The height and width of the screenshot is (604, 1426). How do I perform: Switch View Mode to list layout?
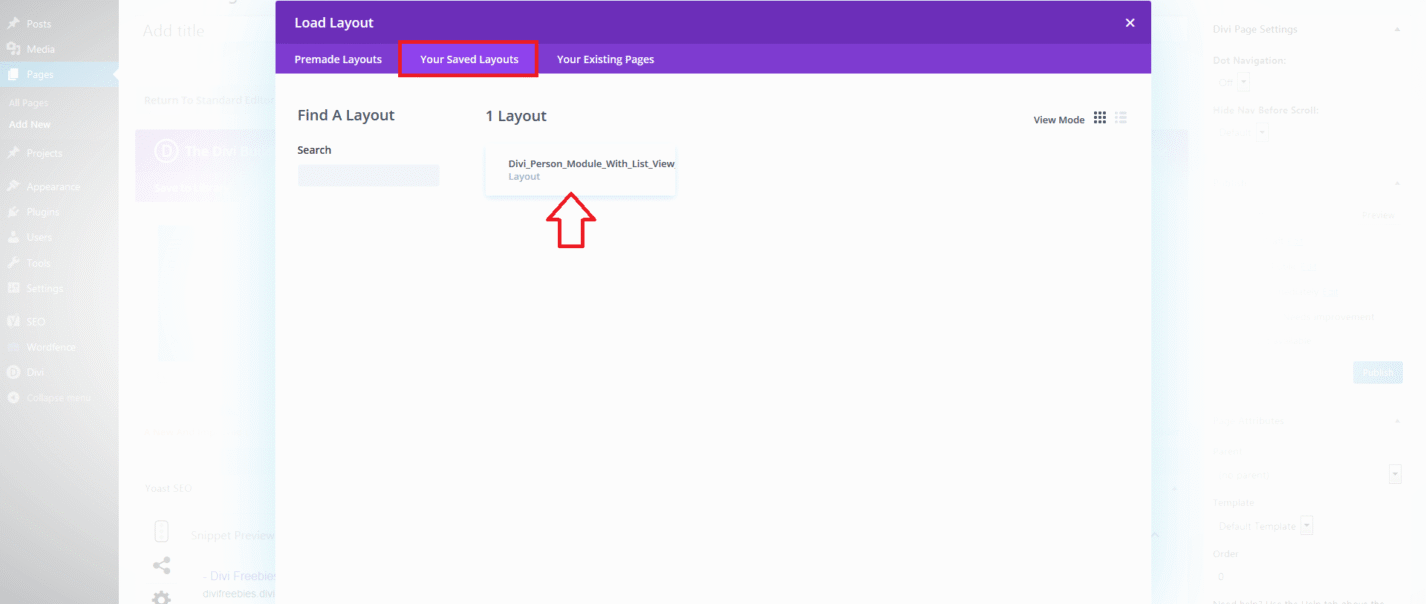[1120, 117]
